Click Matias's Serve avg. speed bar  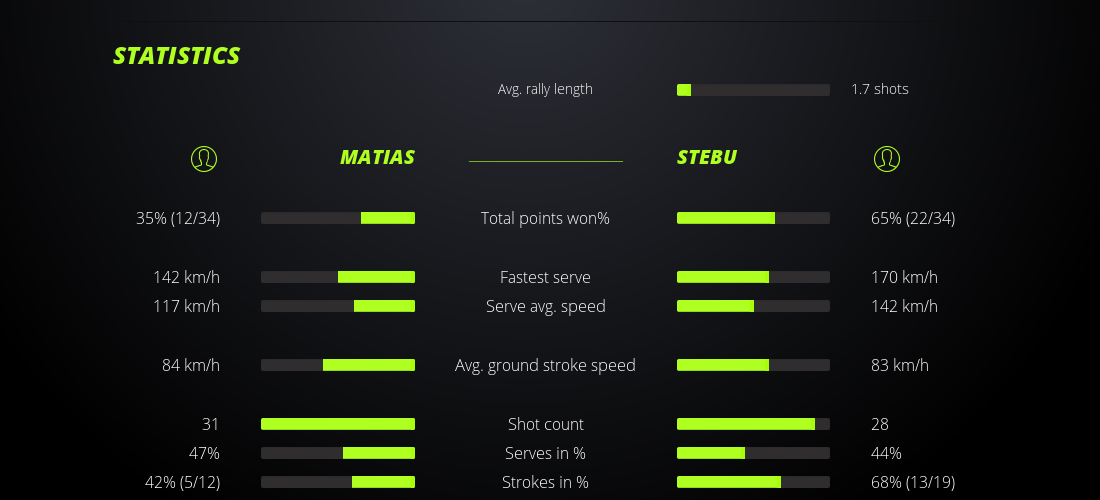(x=338, y=306)
